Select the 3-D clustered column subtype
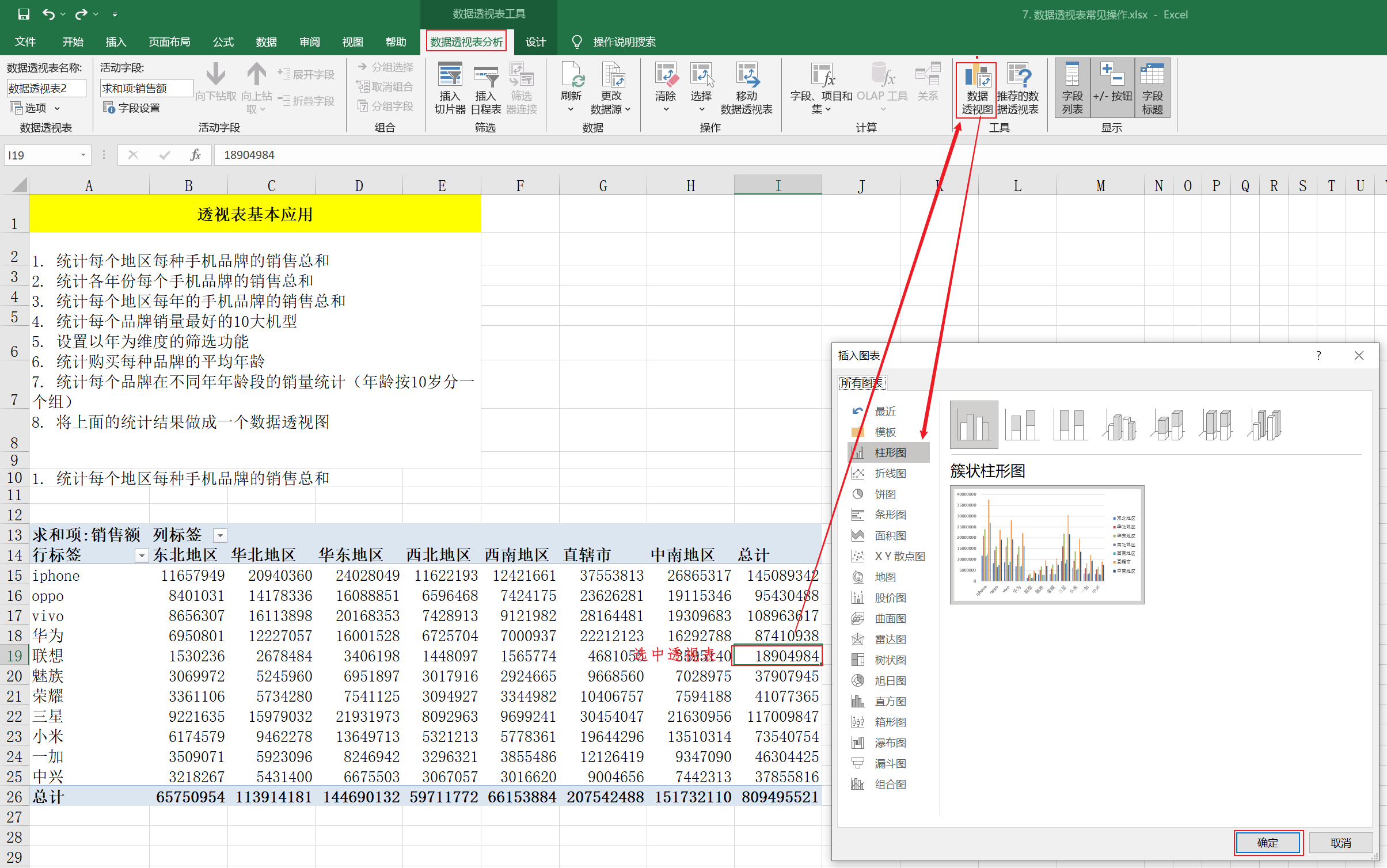 point(1119,425)
